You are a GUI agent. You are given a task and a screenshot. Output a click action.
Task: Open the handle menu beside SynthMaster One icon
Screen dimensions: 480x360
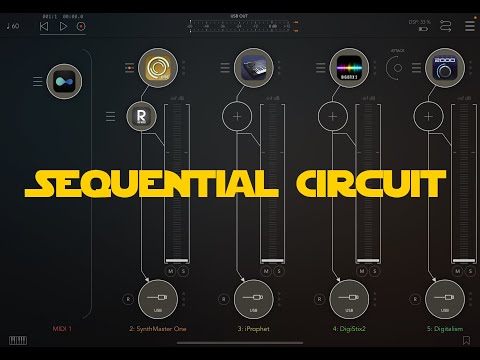pyautogui.click(x=129, y=68)
